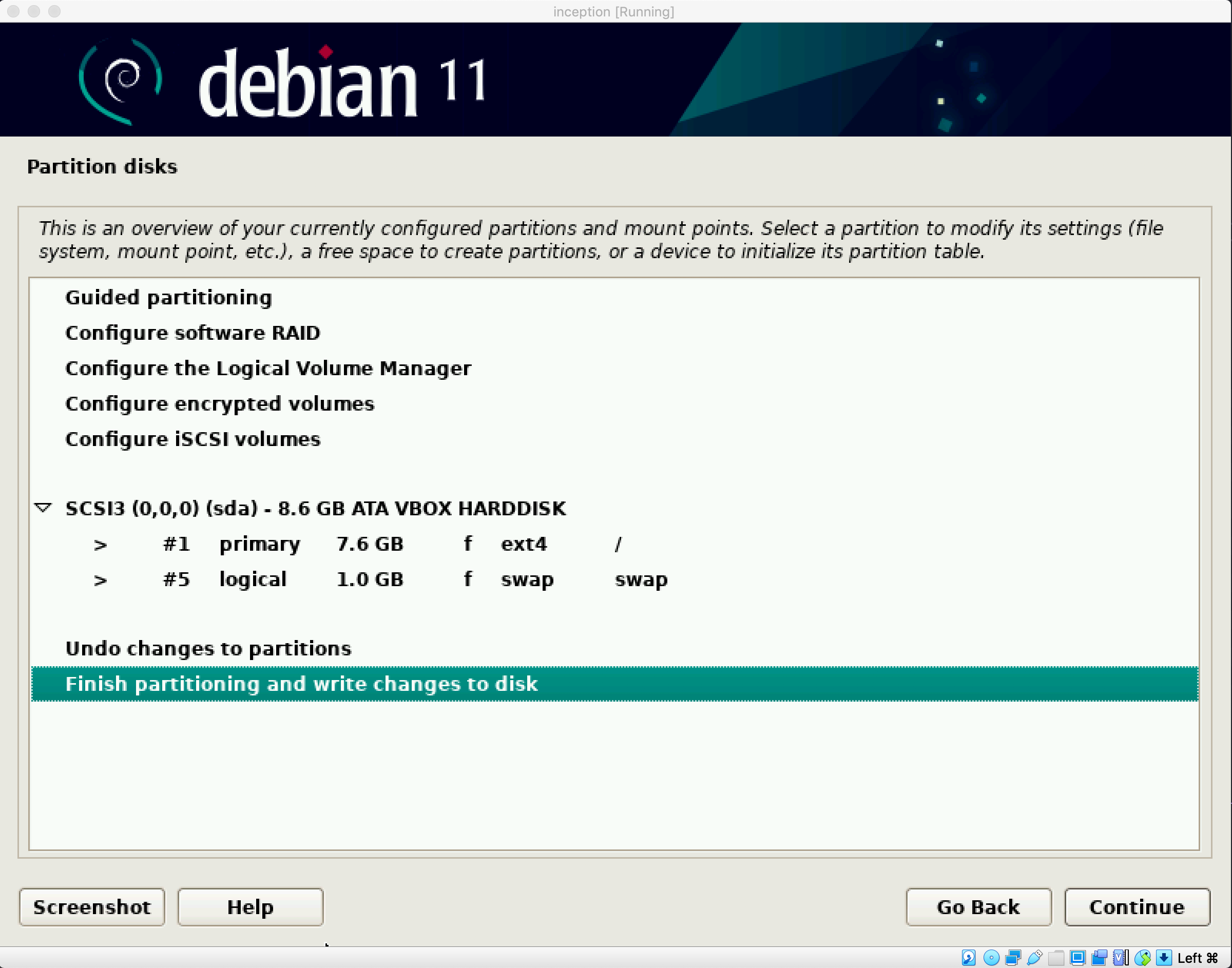Click the USB devices status icon
1232x968 pixels.
[1034, 958]
